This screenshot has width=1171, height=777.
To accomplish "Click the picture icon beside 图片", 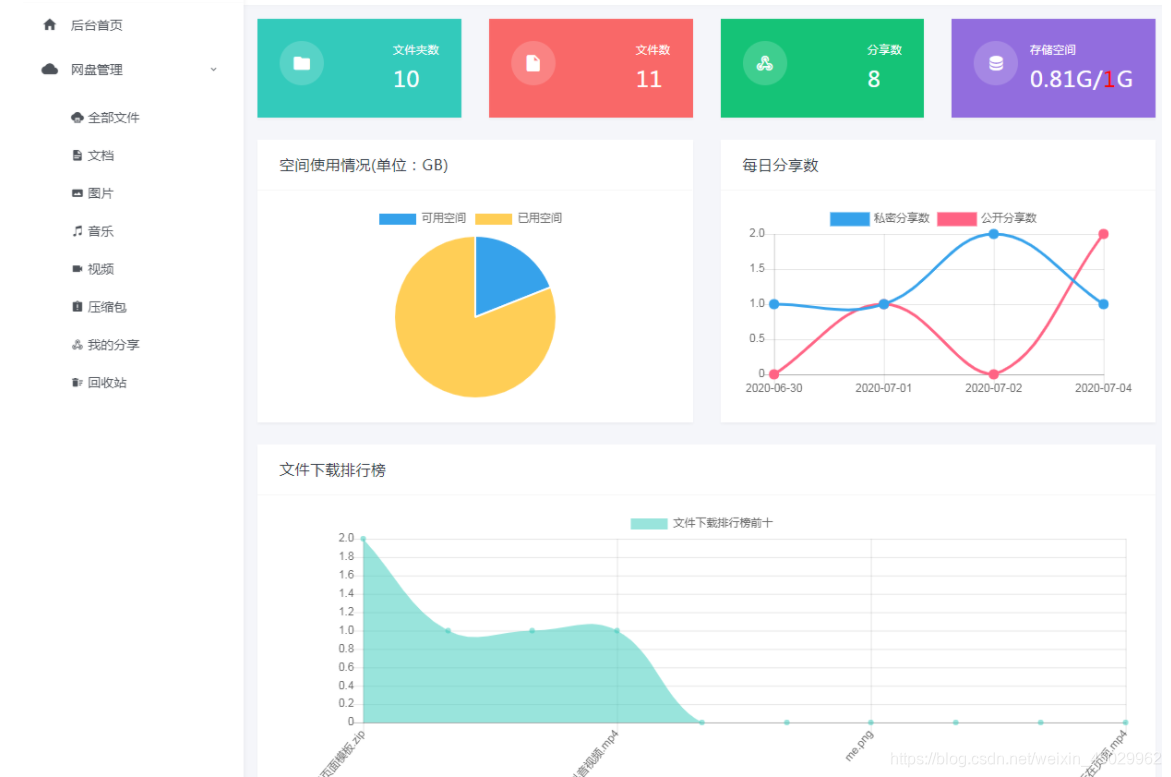I will (77, 194).
